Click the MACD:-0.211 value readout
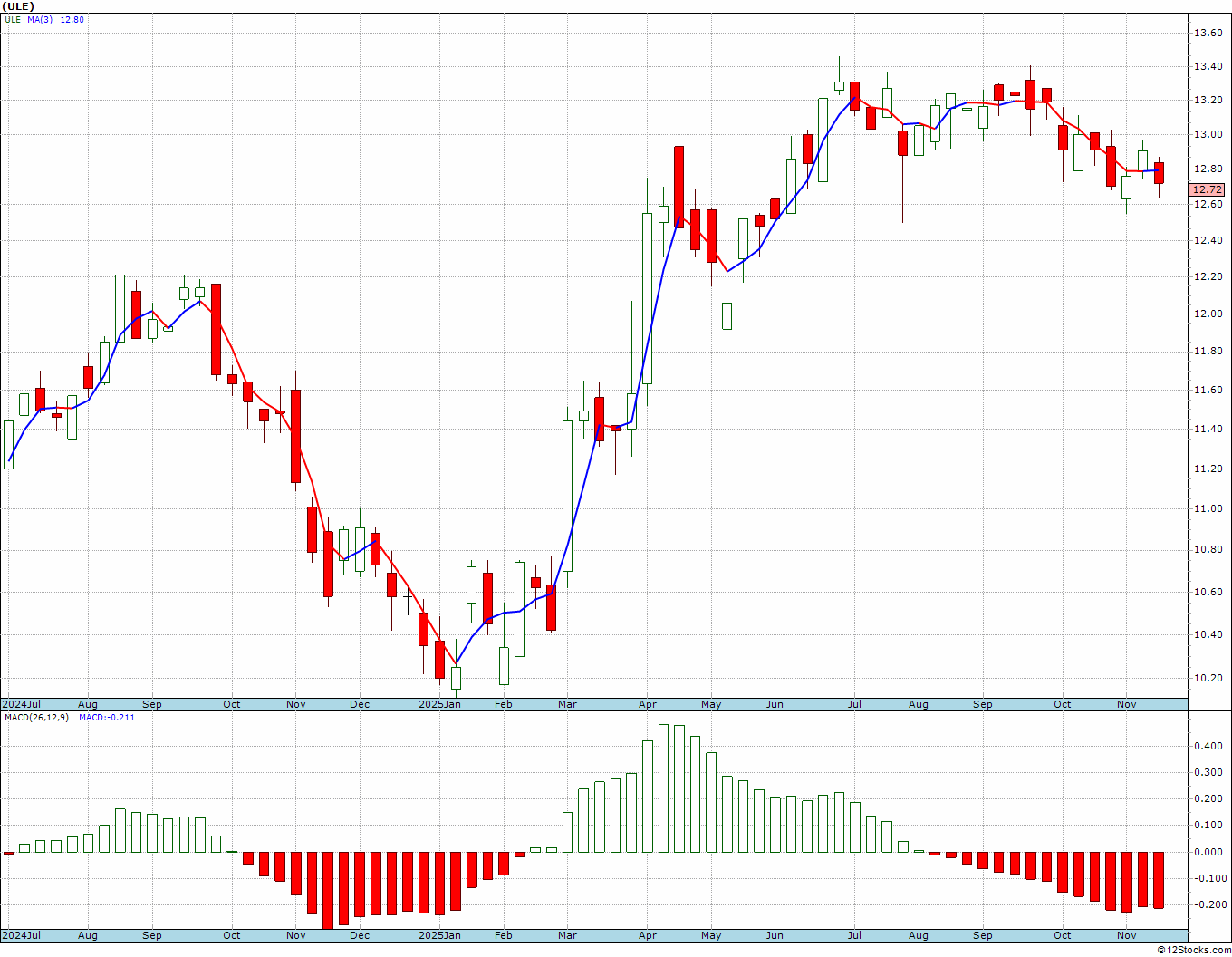 click(x=106, y=717)
